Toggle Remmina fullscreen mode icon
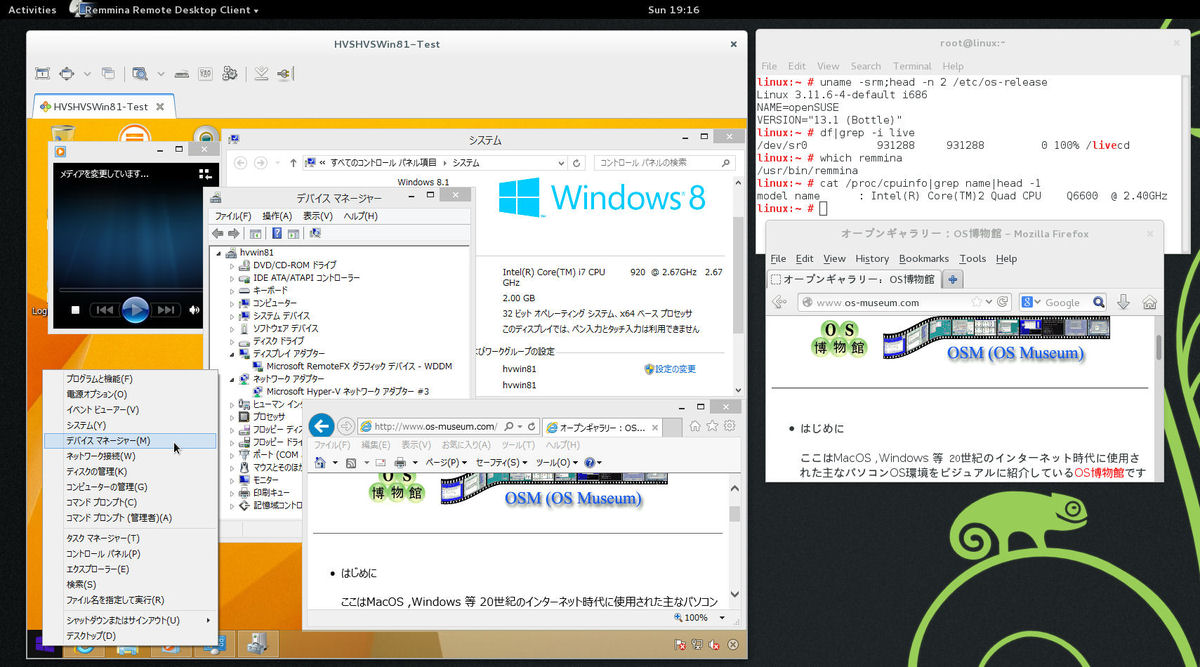1200x667 pixels. click(66, 73)
